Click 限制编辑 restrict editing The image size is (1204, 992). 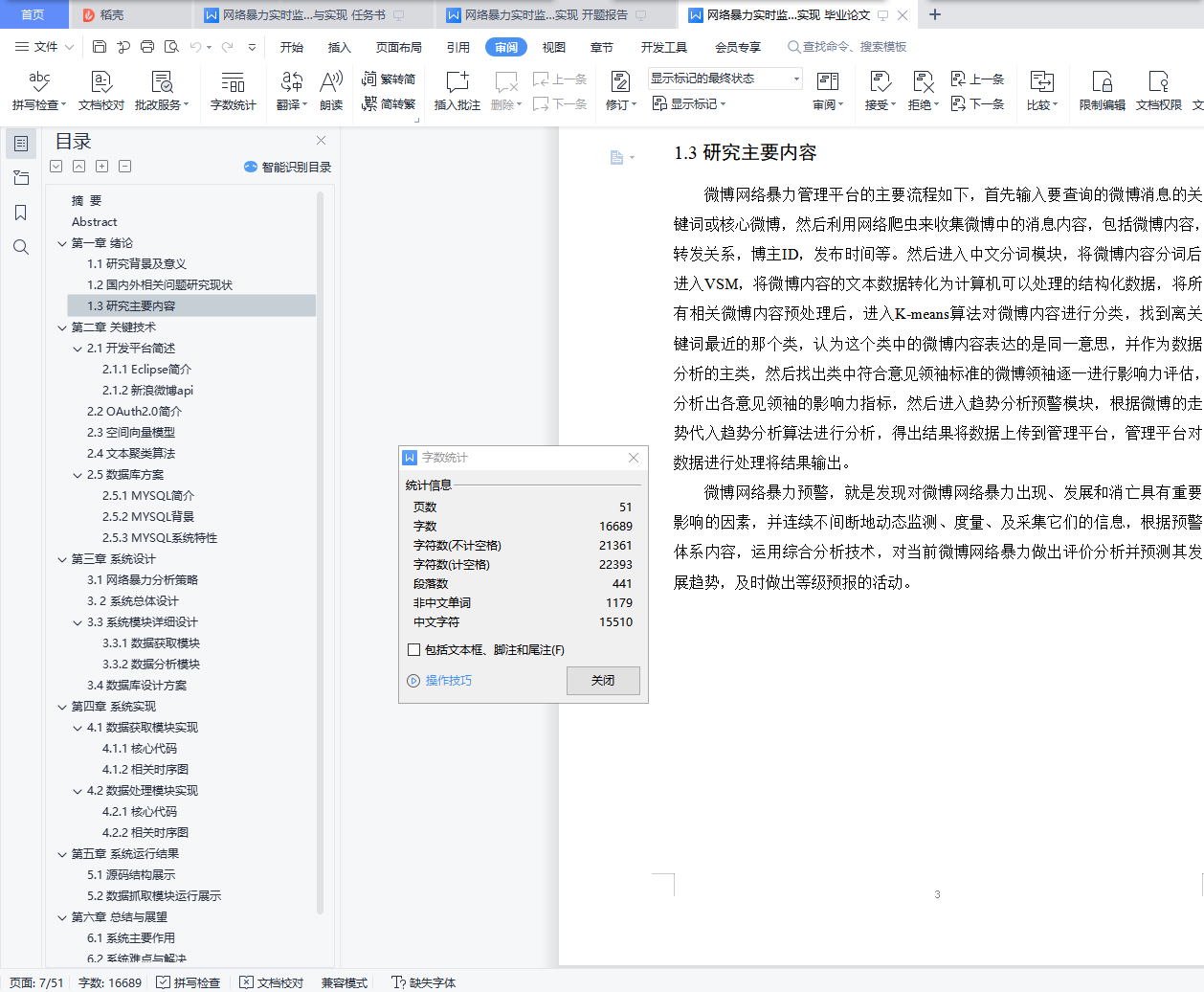tap(1103, 91)
